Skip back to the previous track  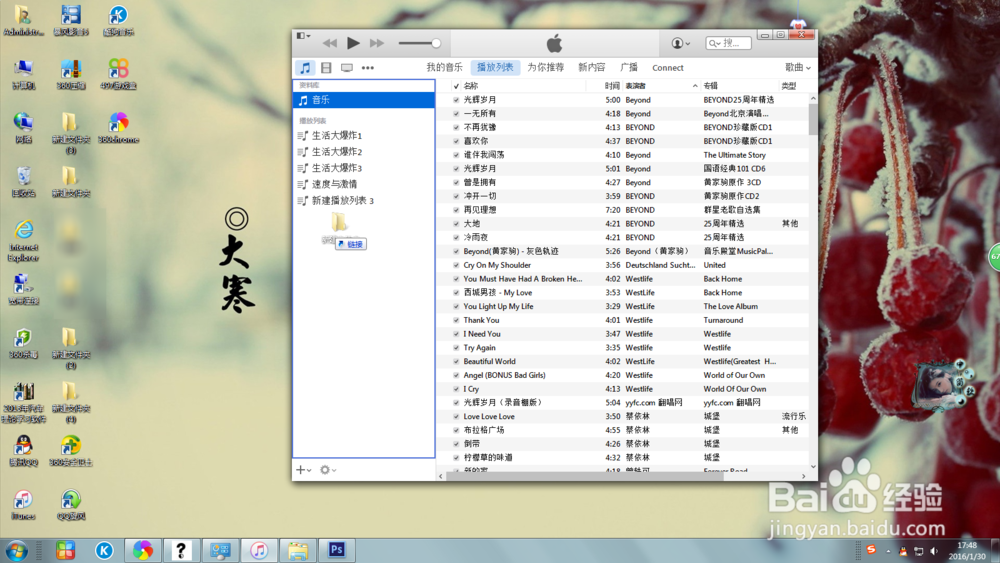click(x=330, y=43)
